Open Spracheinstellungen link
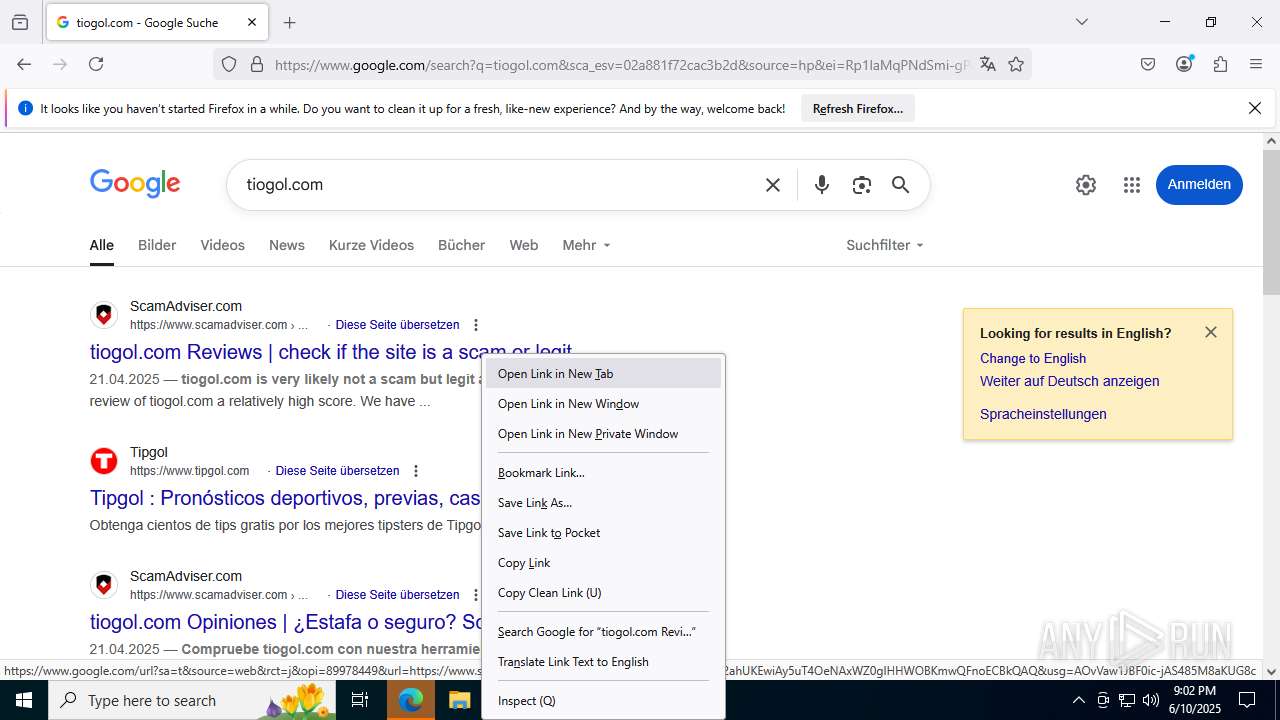Screen dimensions: 1280x720 coord(1043,414)
